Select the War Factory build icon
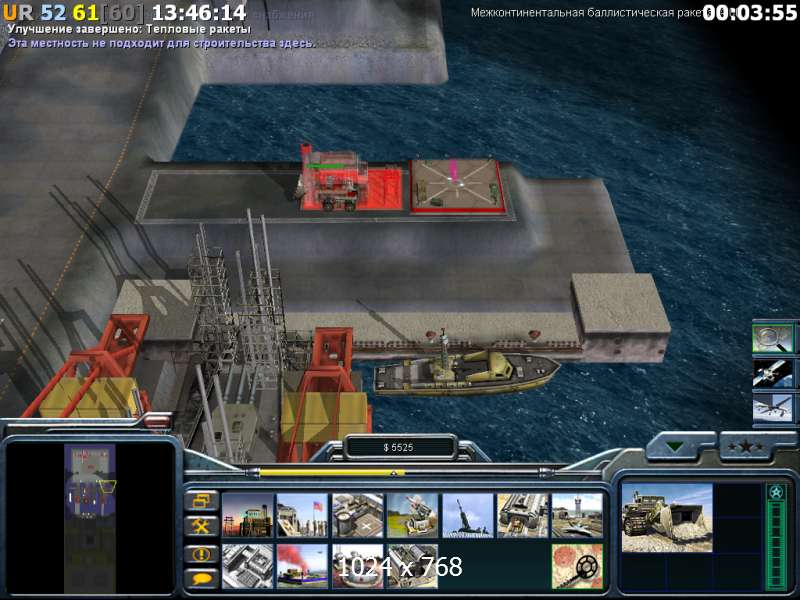Image resolution: width=800 pixels, height=600 pixels. [x=522, y=515]
